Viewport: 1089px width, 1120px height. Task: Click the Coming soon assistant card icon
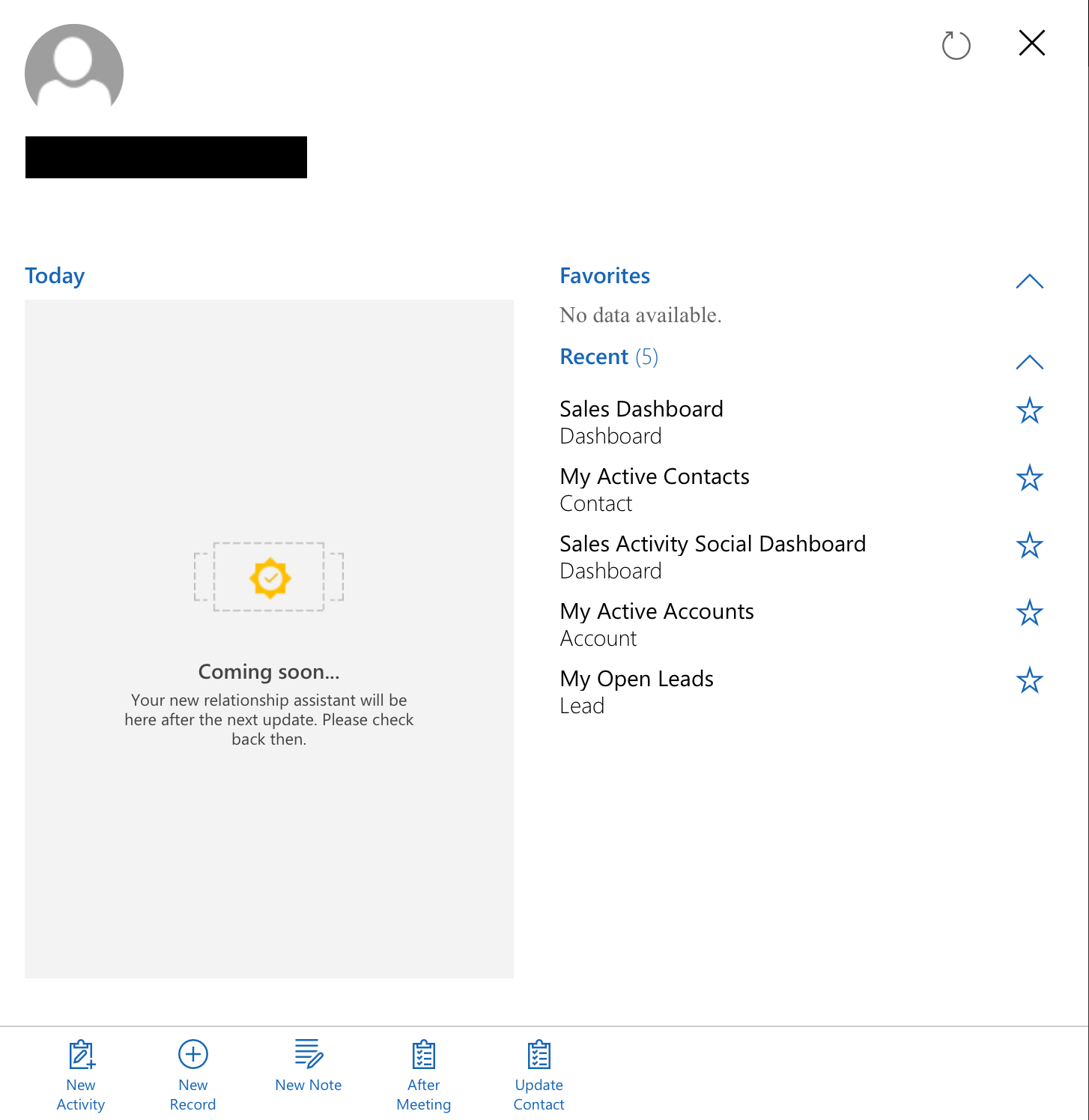269,577
